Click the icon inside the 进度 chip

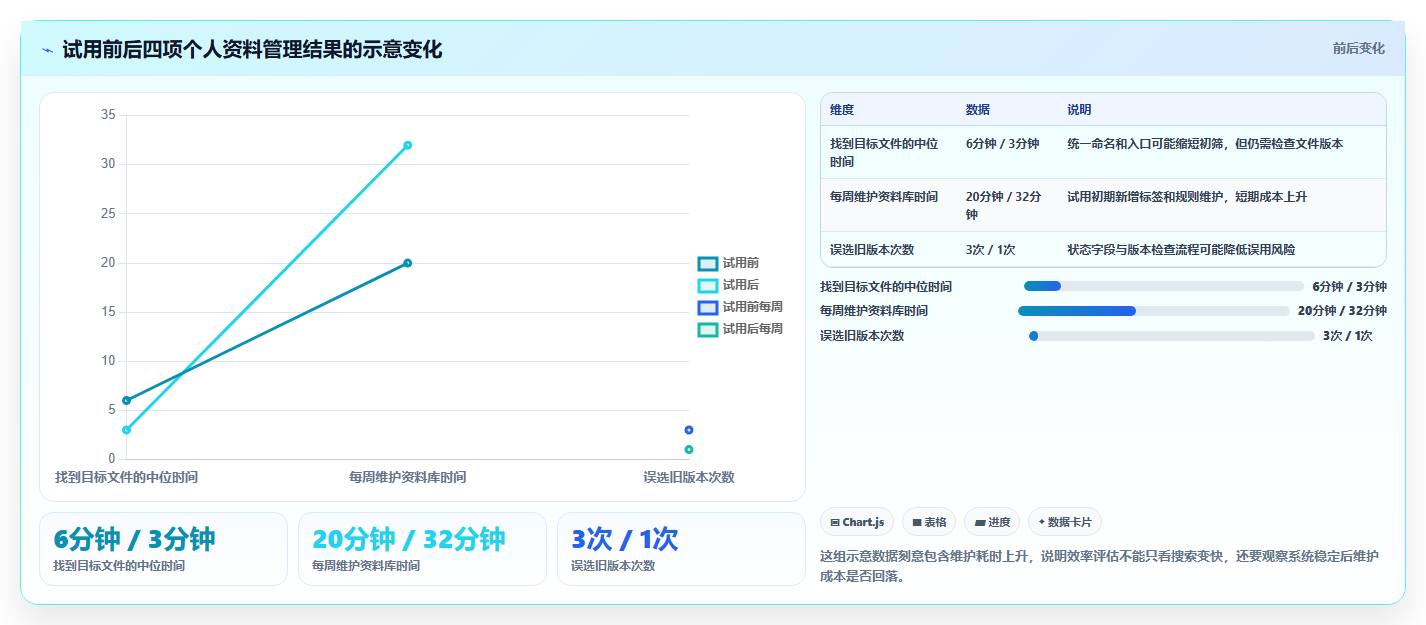pyautogui.click(x=980, y=522)
